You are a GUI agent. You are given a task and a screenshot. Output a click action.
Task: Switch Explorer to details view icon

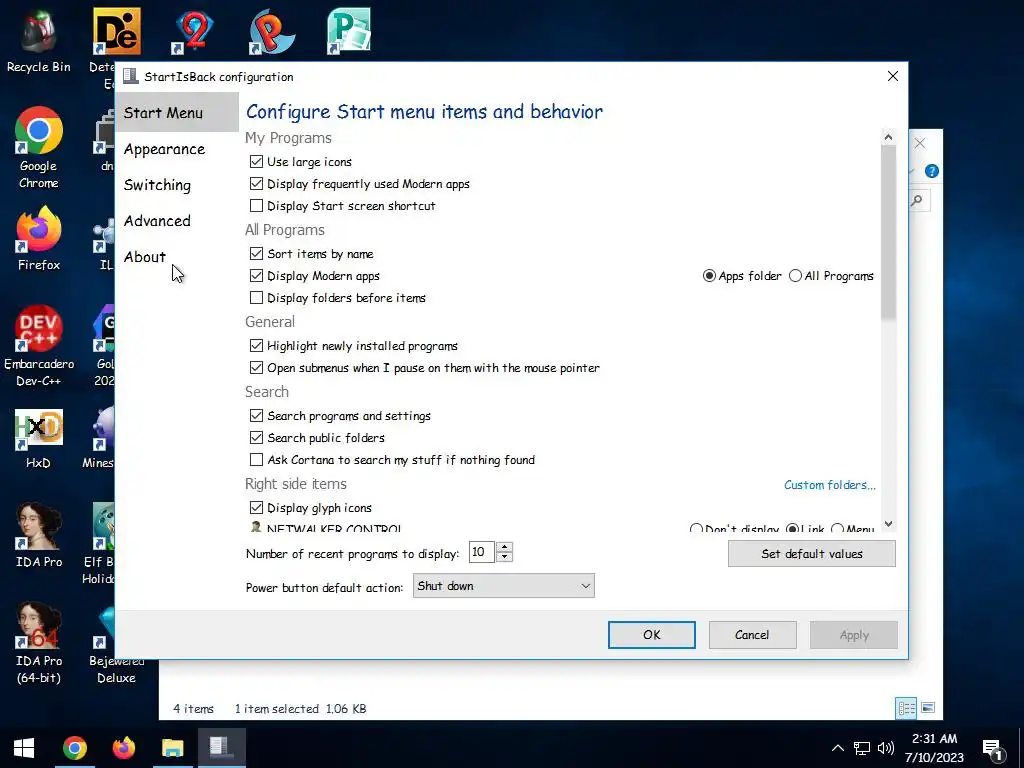(906, 708)
